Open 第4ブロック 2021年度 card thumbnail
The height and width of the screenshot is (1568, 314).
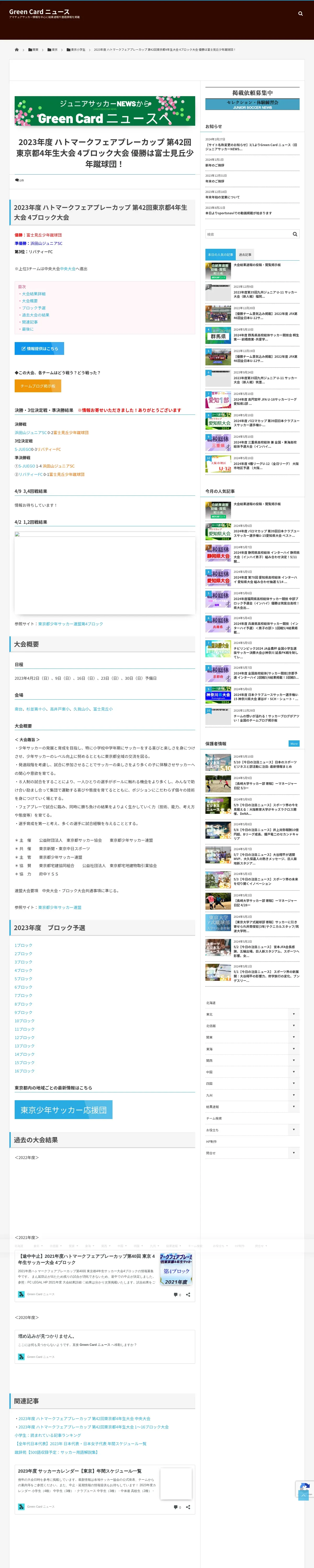176,1269
